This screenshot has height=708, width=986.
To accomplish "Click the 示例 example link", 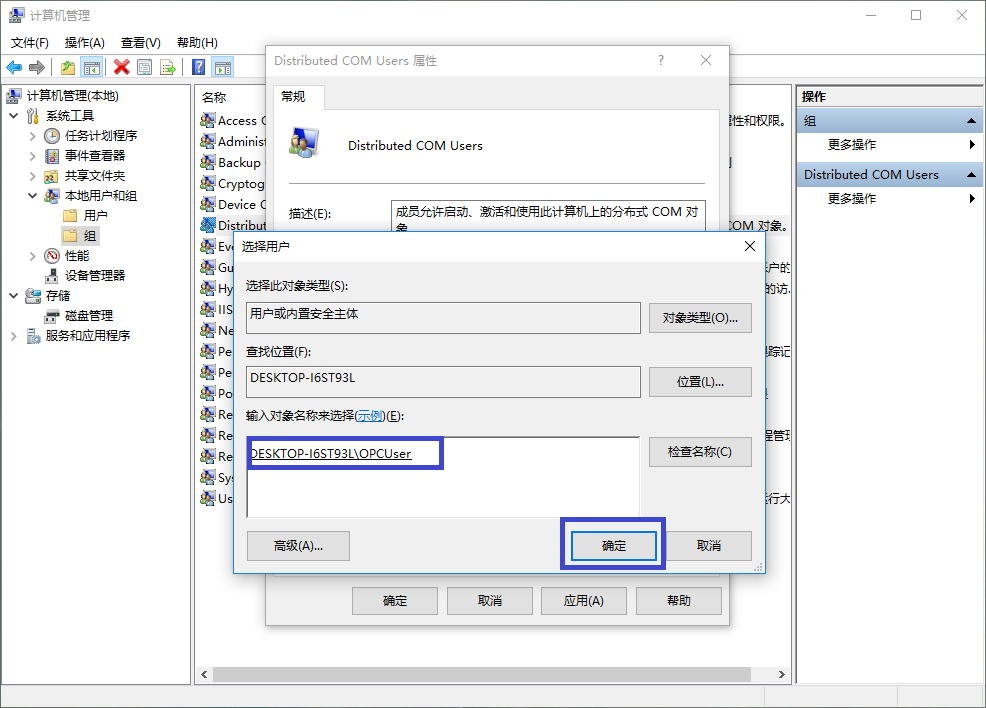I will coord(369,414).
